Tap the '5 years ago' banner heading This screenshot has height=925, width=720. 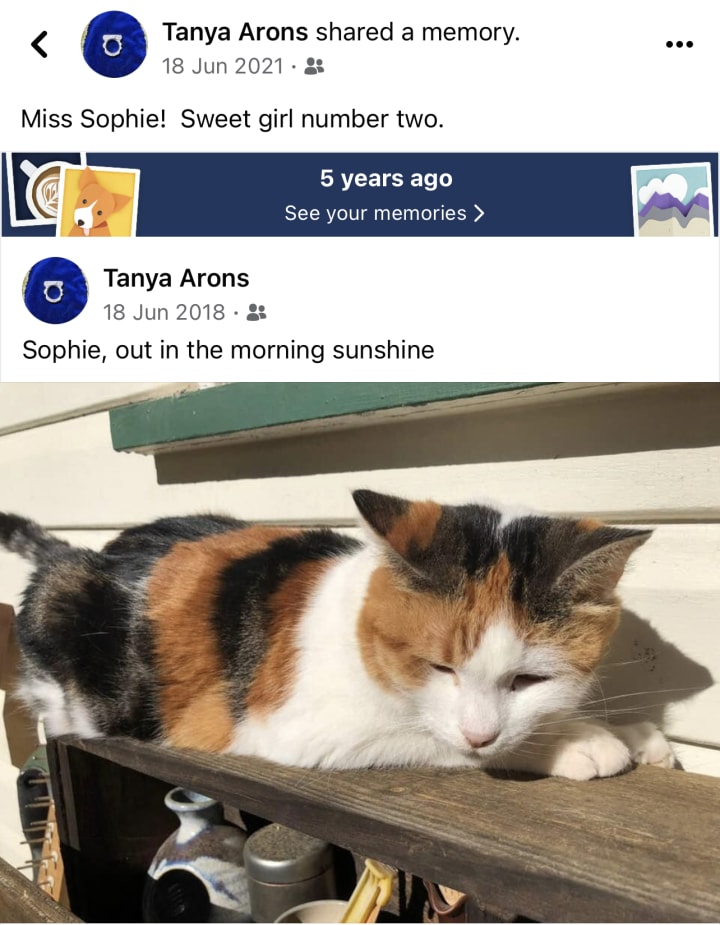(386, 178)
